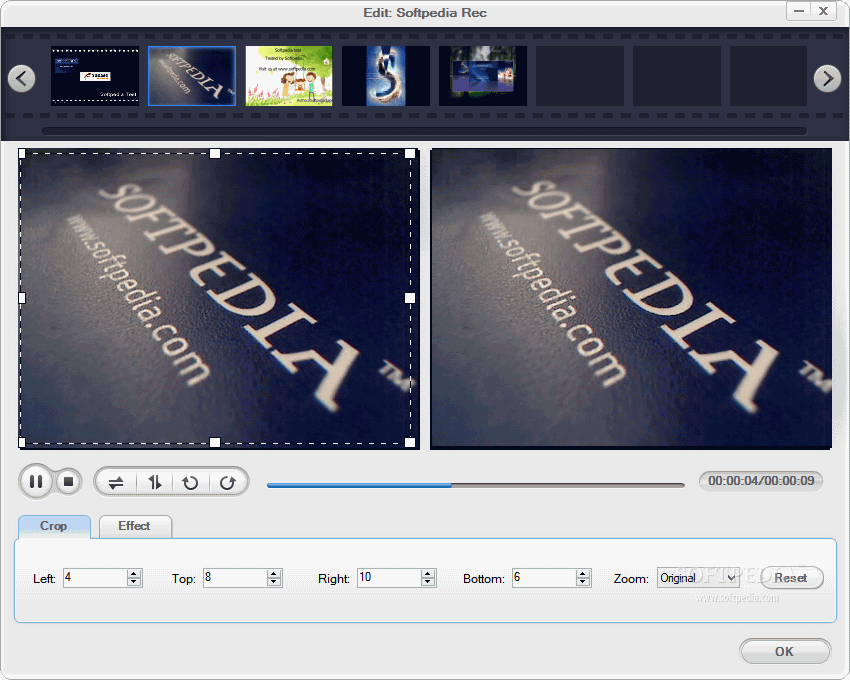The image size is (850, 680).
Task: Click the right-middle crop handle
Action: (x=410, y=298)
